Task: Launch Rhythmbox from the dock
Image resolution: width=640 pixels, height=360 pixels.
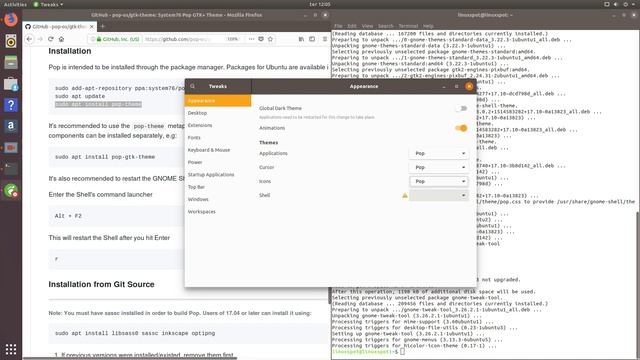Action: [11, 41]
